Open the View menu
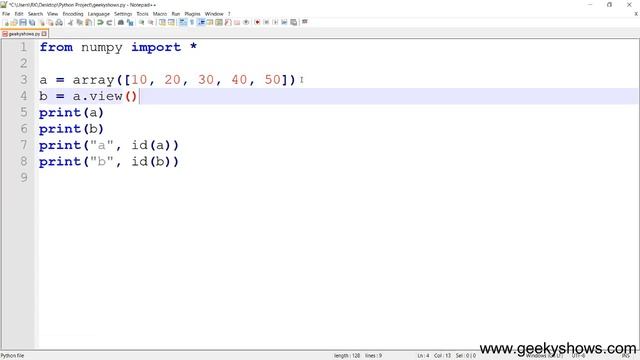This screenshot has height=360, width=640. tap(52, 14)
